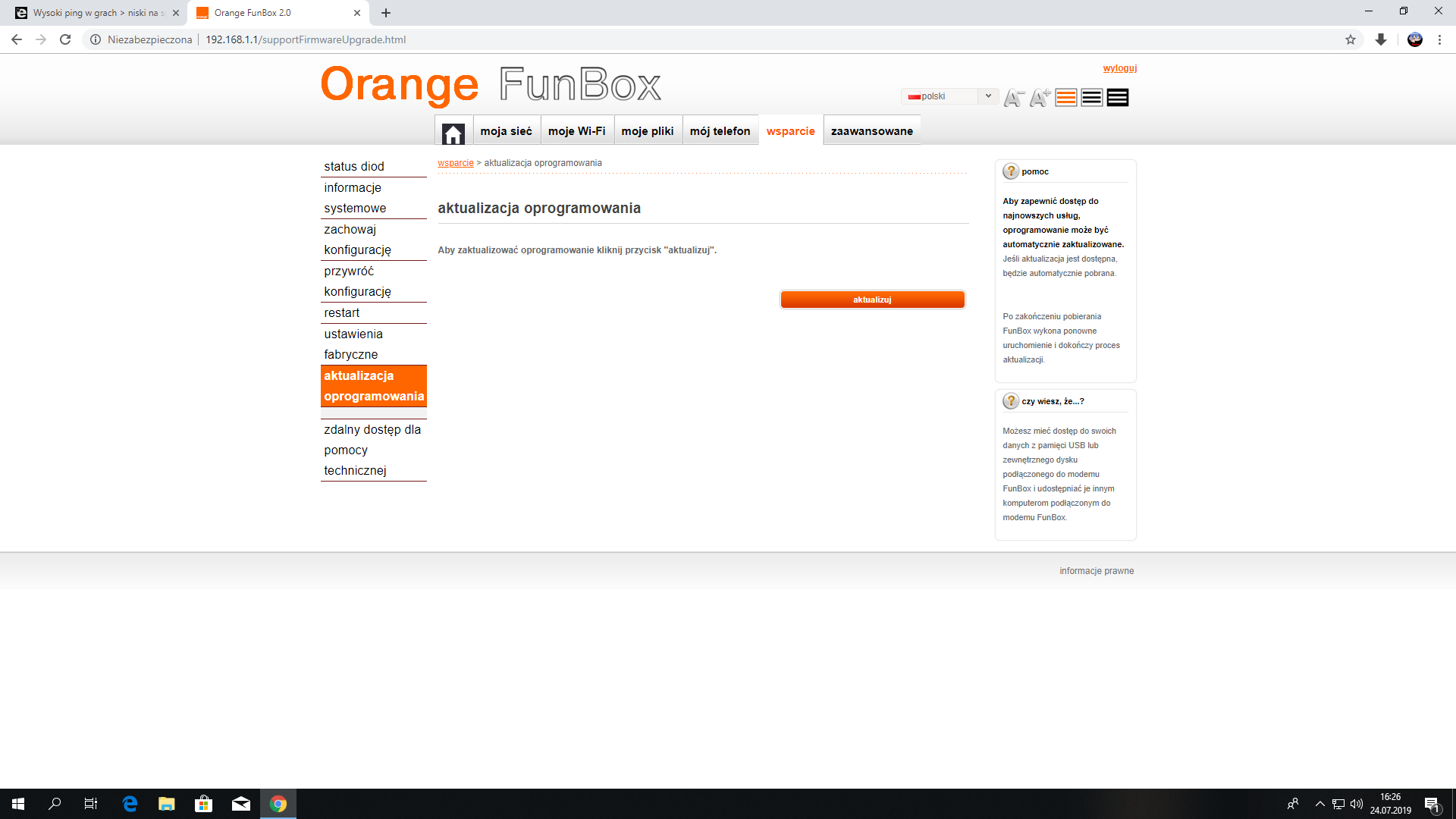Click the orange 'aktualizuj' button
This screenshot has width=1456, height=819.
coord(873,300)
